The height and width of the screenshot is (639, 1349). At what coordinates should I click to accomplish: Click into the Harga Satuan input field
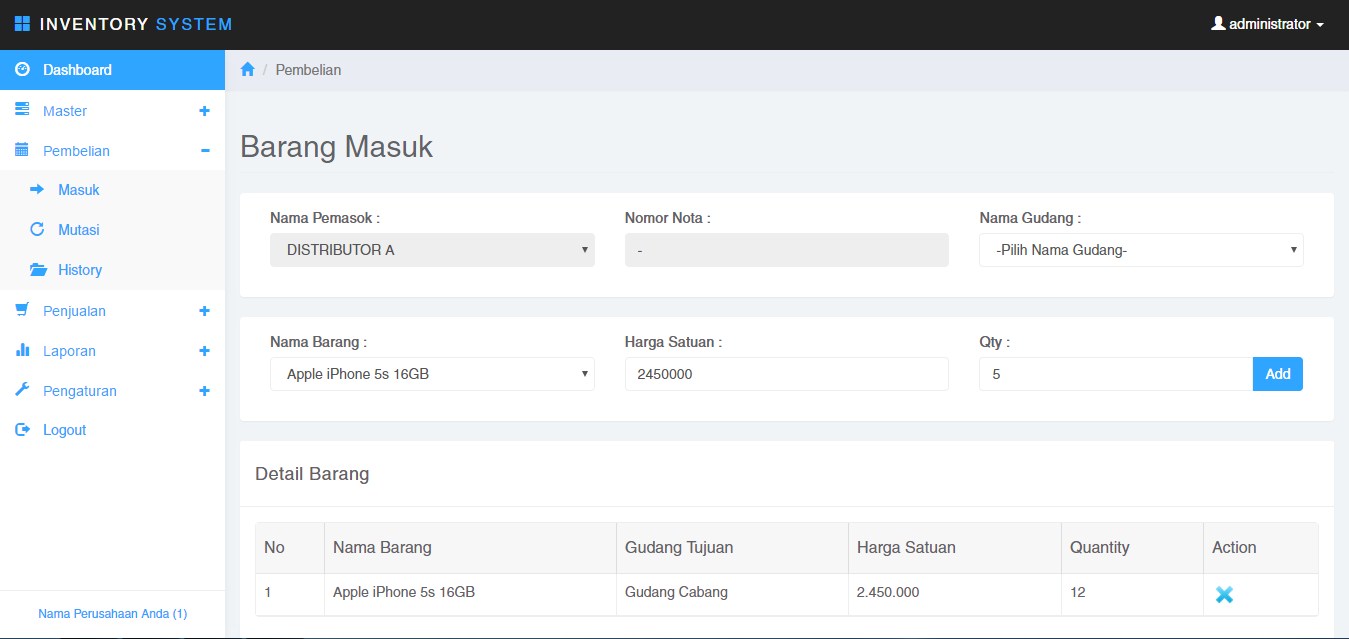pos(786,374)
